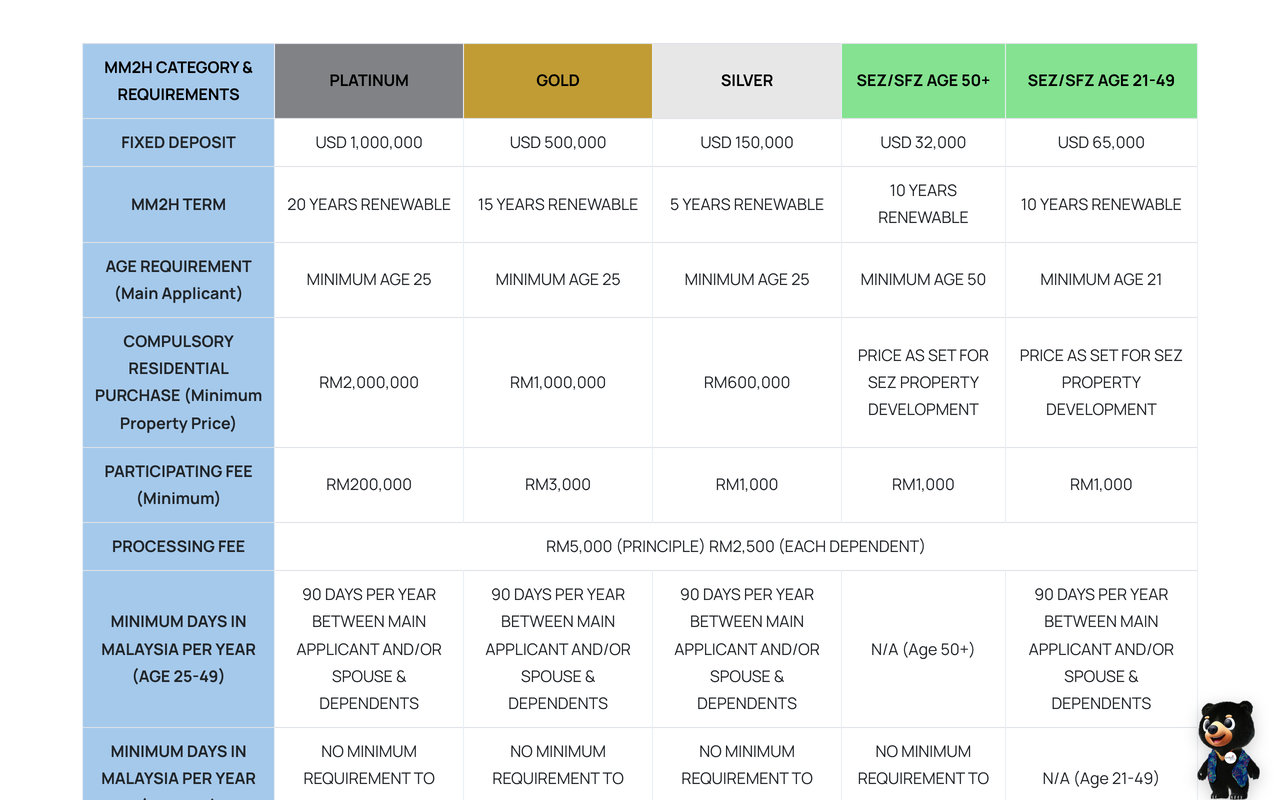Click 10 YEARS RENEWABLE under SEZ/SFZ AGE 50+

pos(923,204)
